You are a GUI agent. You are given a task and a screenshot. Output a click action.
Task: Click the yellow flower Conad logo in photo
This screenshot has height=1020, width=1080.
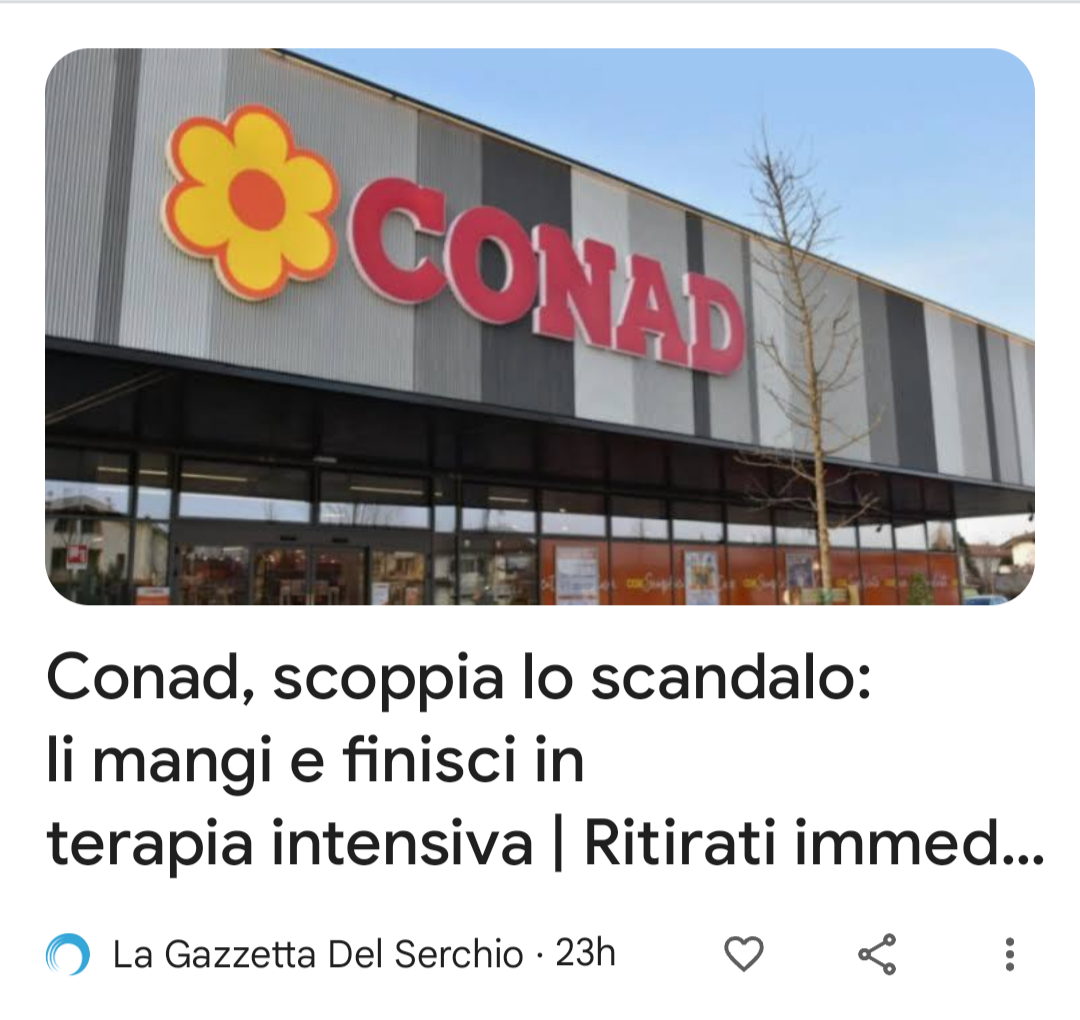(251, 202)
